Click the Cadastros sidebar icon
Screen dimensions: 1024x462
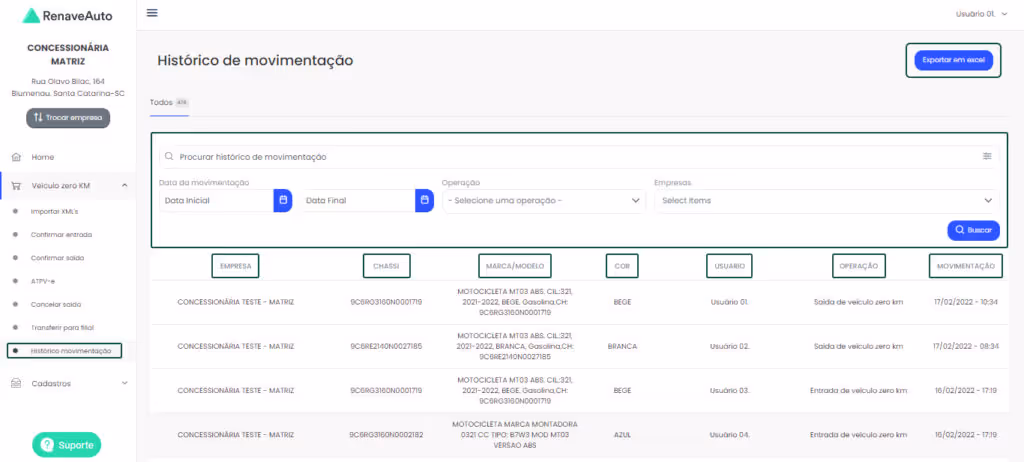click(16, 384)
